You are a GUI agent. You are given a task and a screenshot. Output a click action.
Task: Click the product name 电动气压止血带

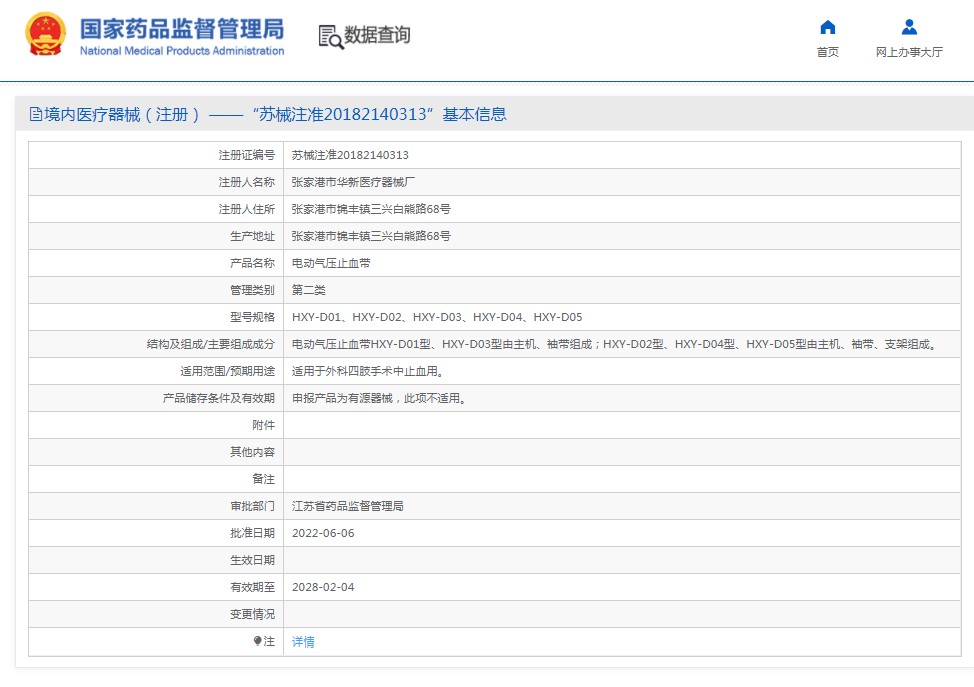331,263
